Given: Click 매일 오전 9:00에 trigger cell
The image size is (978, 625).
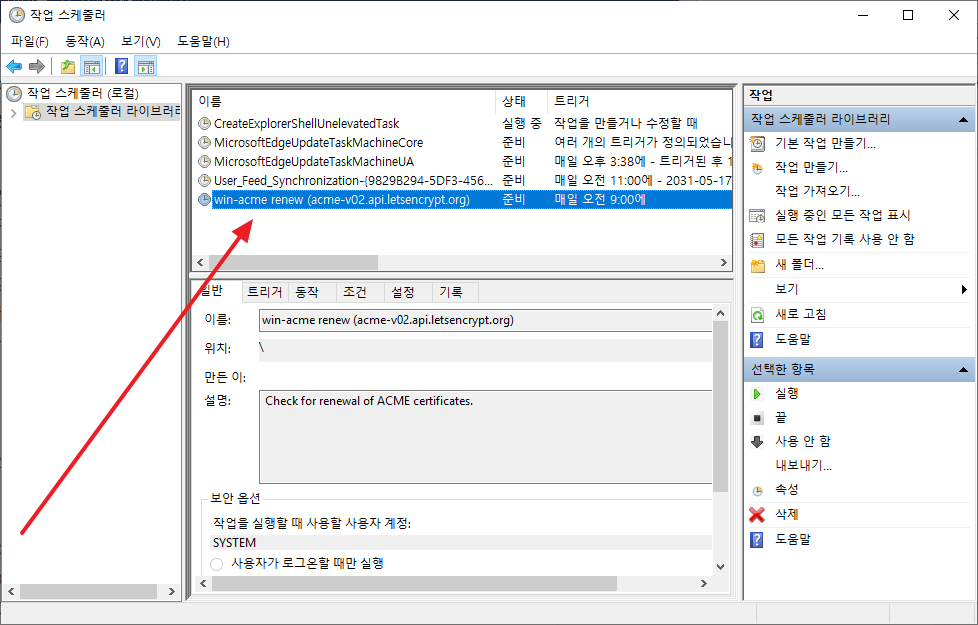Looking at the screenshot, I should pyautogui.click(x=600, y=200).
